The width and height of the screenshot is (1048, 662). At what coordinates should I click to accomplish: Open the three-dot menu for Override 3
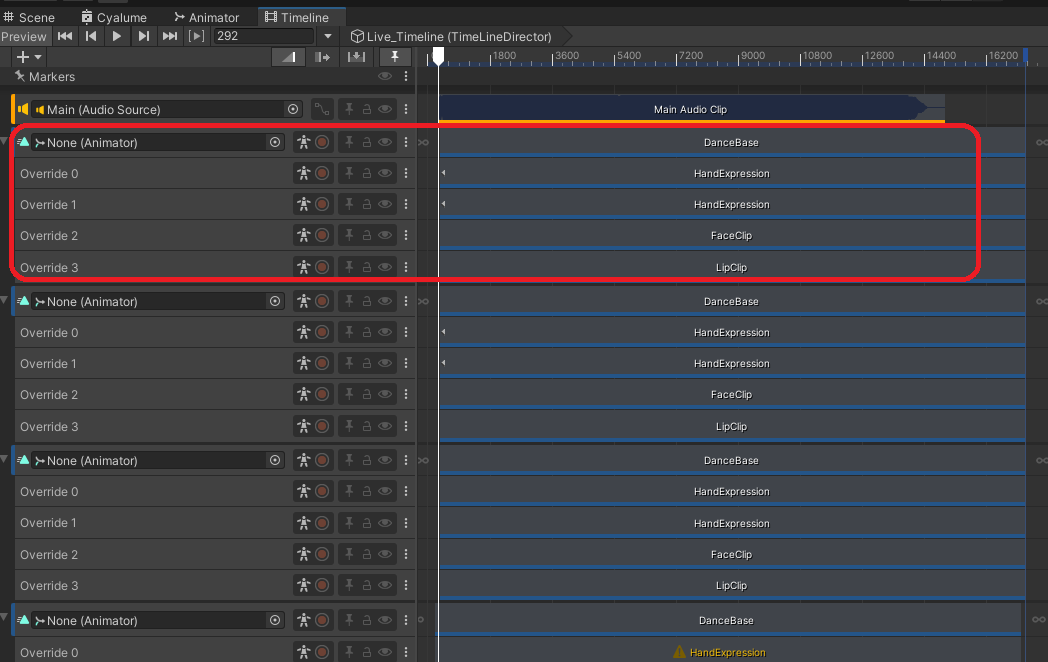click(x=406, y=267)
